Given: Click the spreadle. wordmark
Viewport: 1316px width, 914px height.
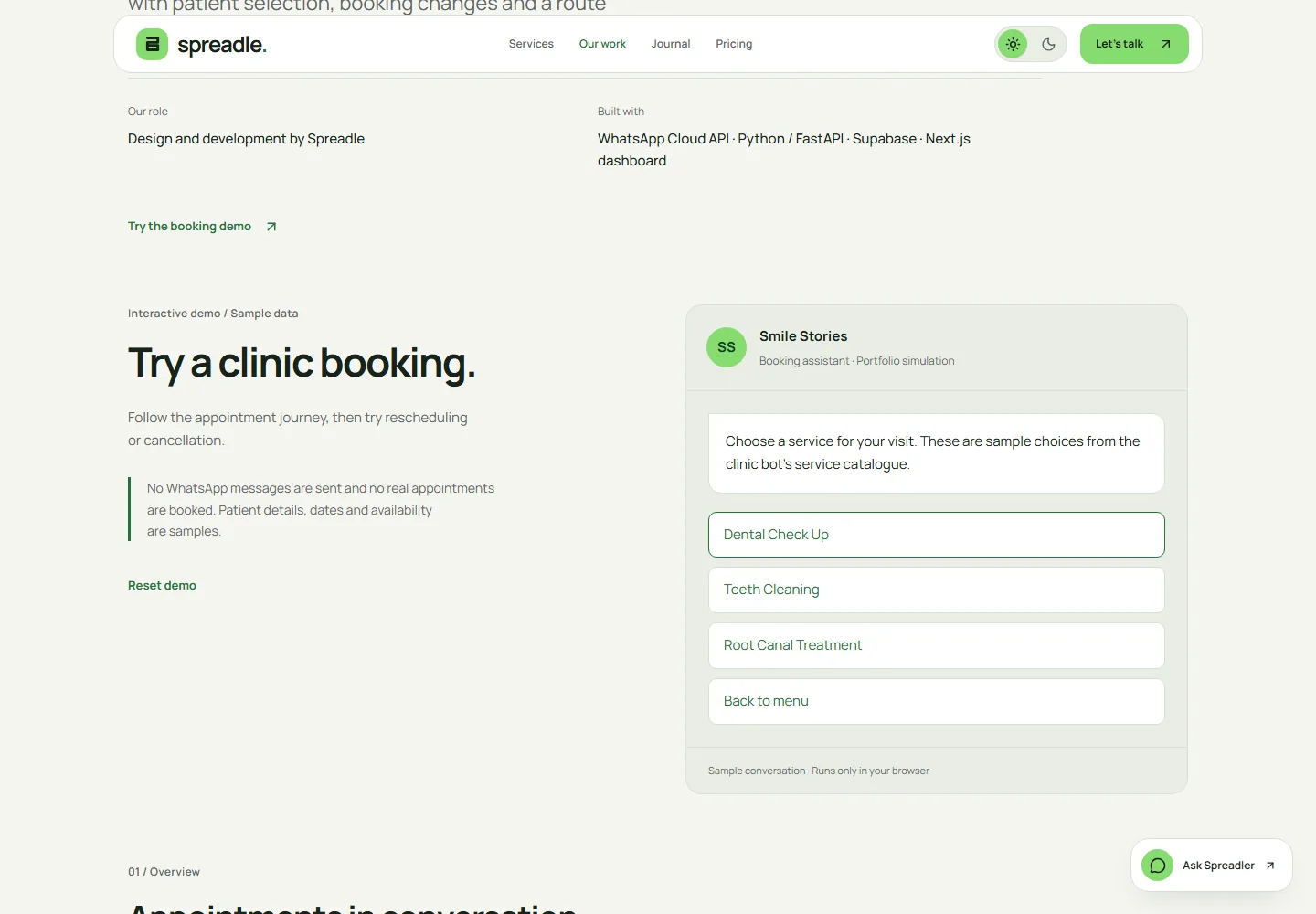Looking at the screenshot, I should [222, 45].
